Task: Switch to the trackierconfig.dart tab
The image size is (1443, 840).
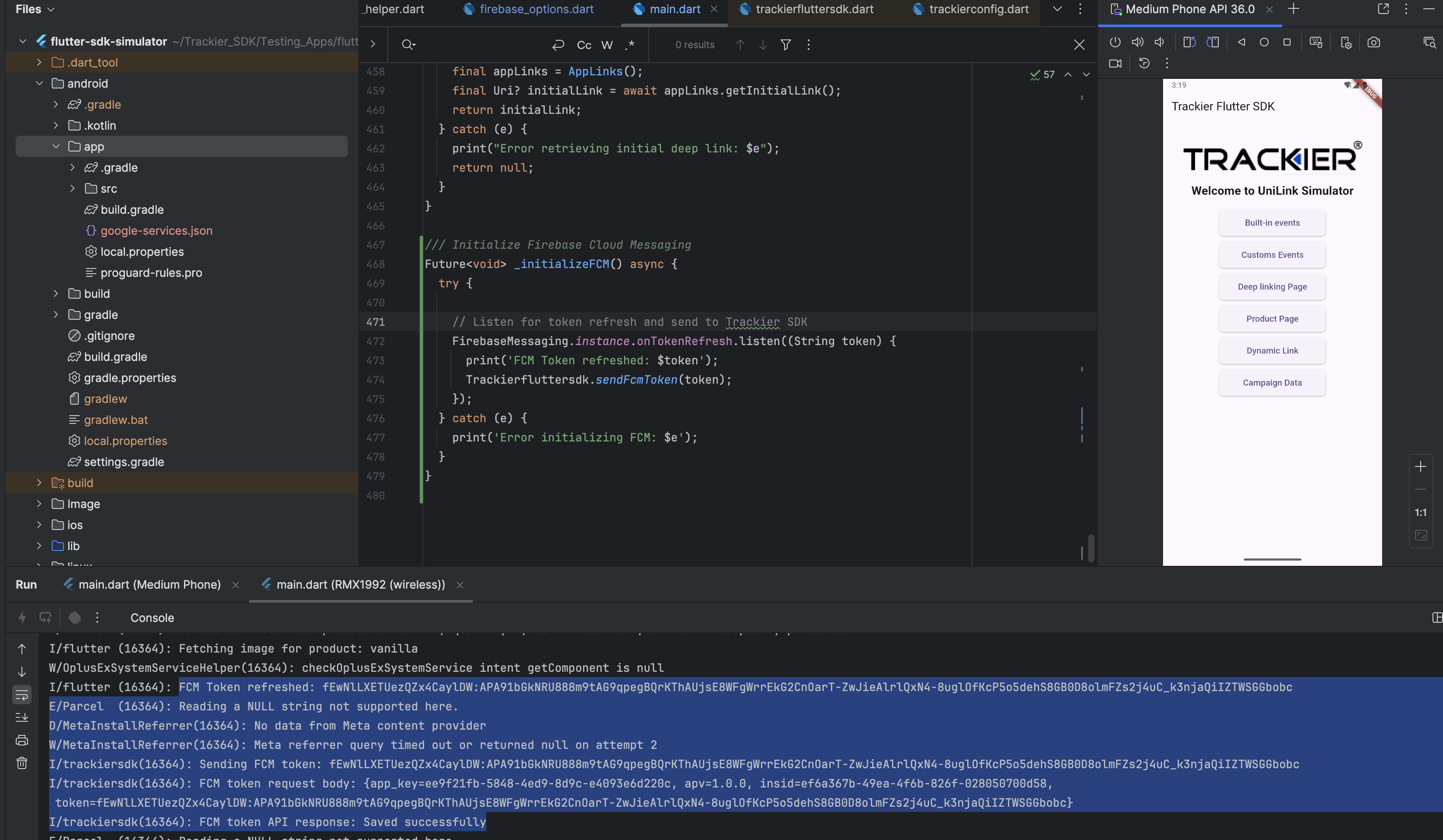Action: point(978,9)
